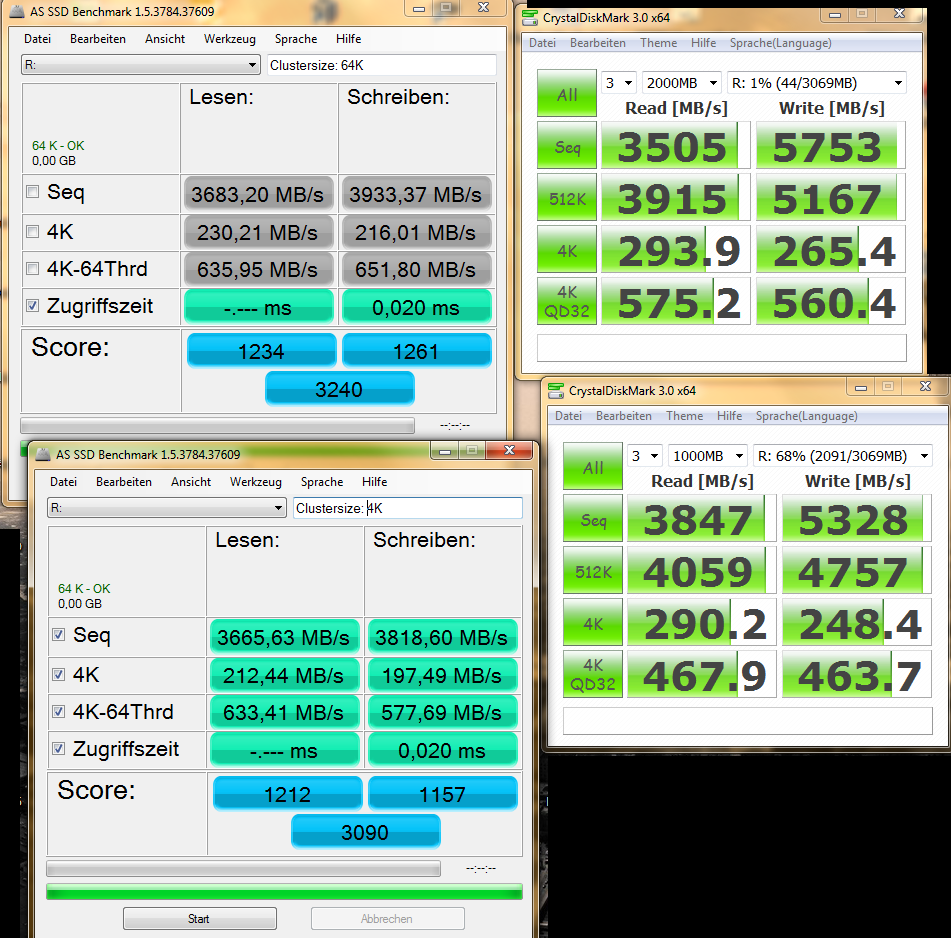Click Clustersize 4K field in front AS SSD window
951x938 pixels.
[408, 508]
